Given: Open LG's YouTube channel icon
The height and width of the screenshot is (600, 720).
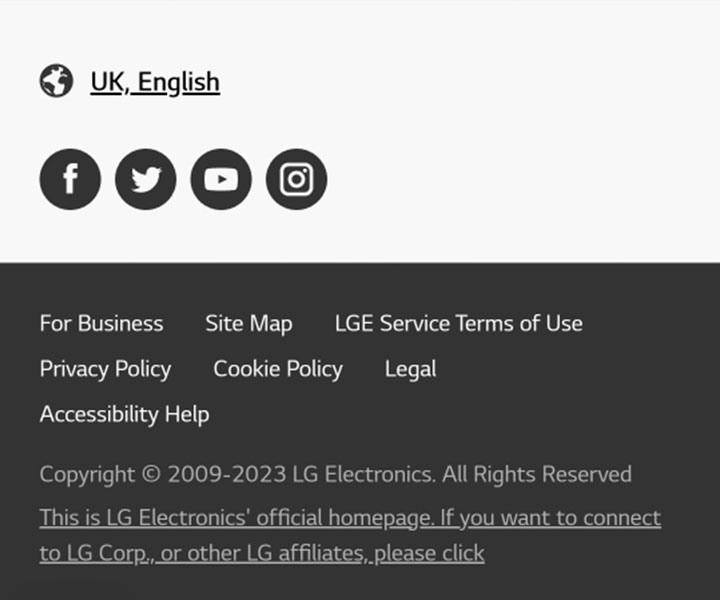Looking at the screenshot, I should pyautogui.click(x=221, y=179).
